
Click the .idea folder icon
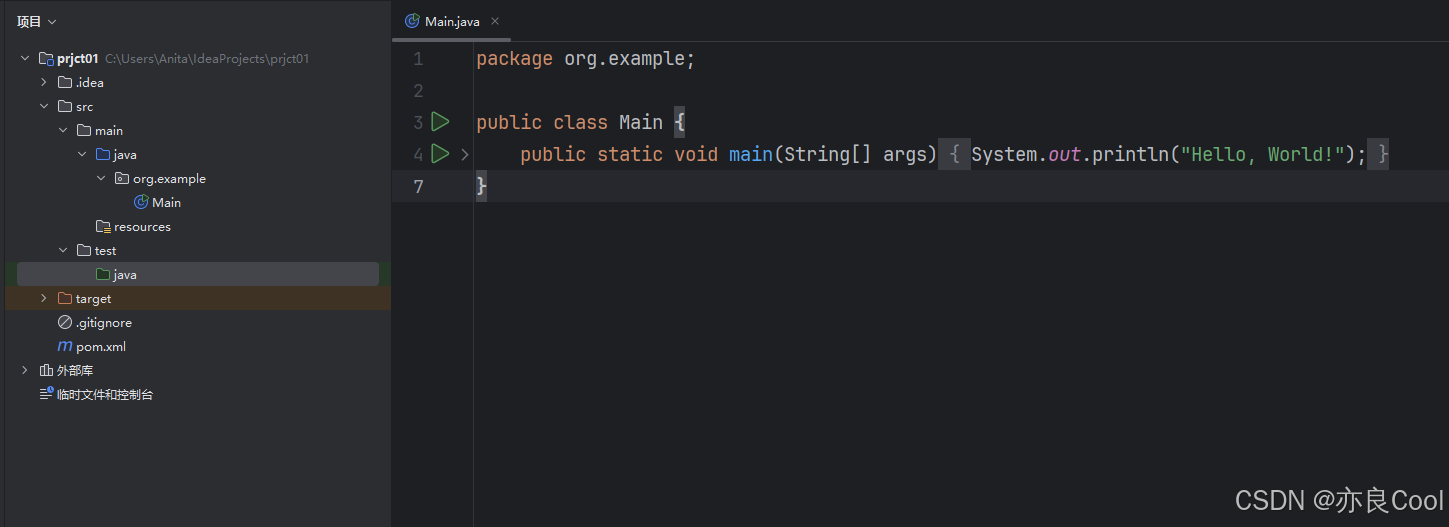point(65,83)
